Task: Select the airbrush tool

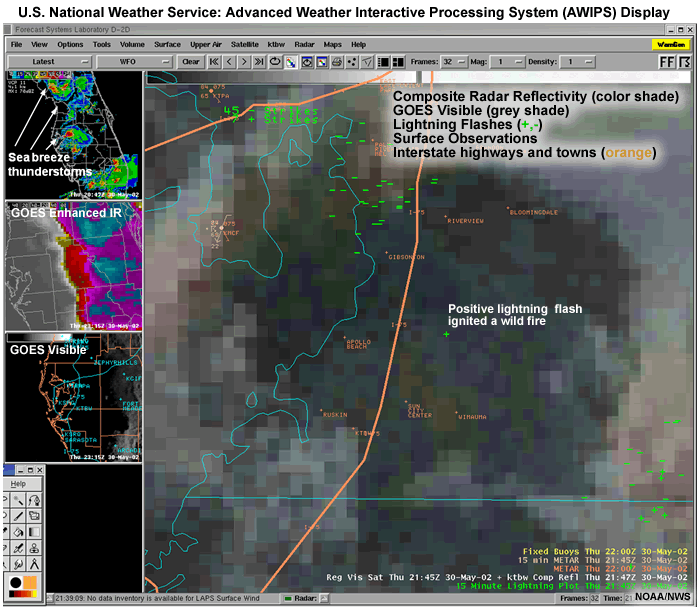Action: [x=18, y=548]
